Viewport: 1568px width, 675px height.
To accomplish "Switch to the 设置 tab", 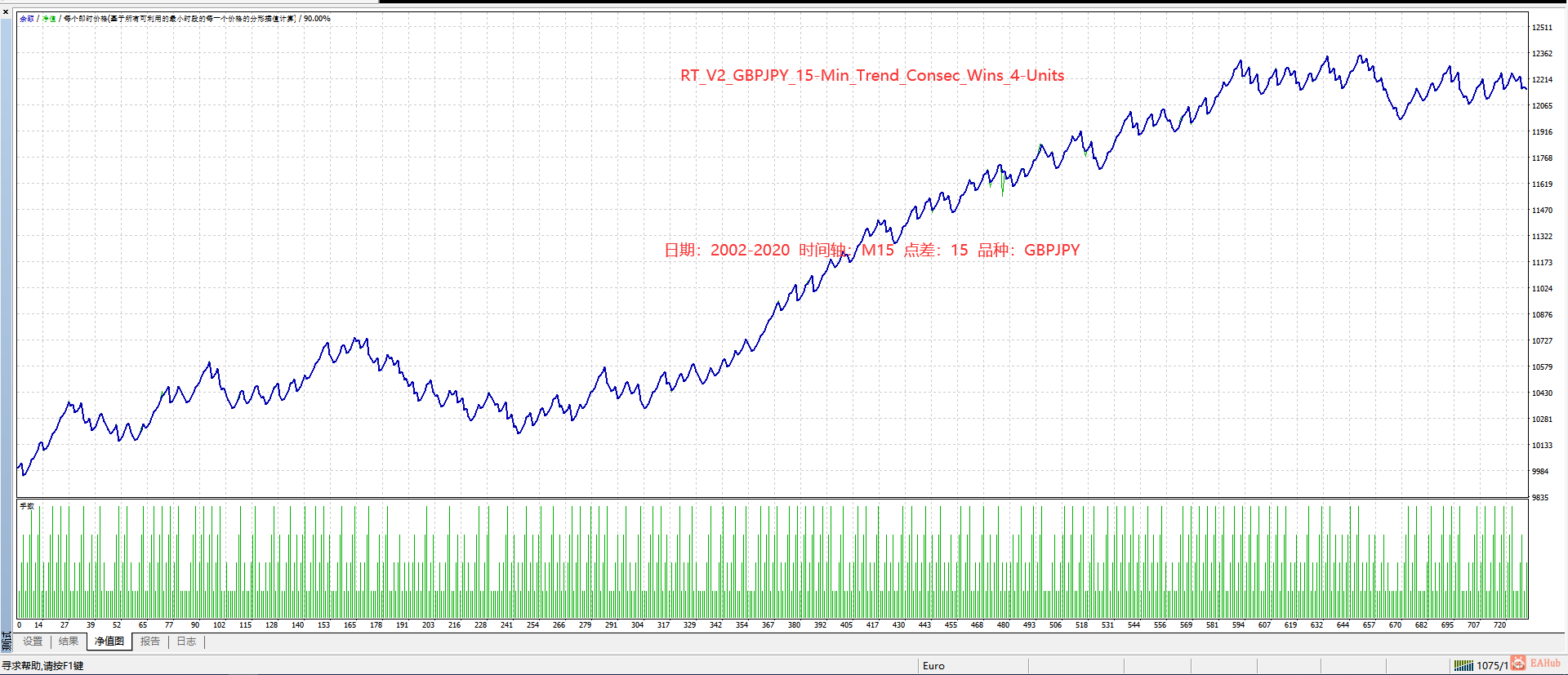I will tap(33, 642).
